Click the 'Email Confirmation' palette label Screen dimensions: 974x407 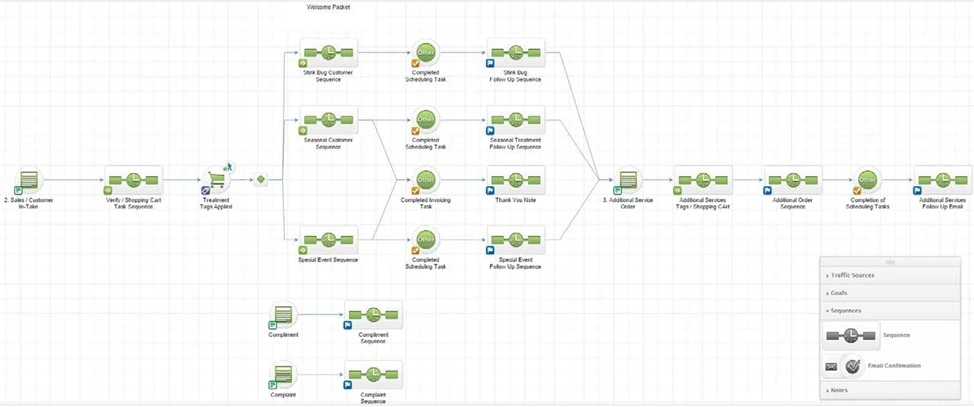pos(894,366)
